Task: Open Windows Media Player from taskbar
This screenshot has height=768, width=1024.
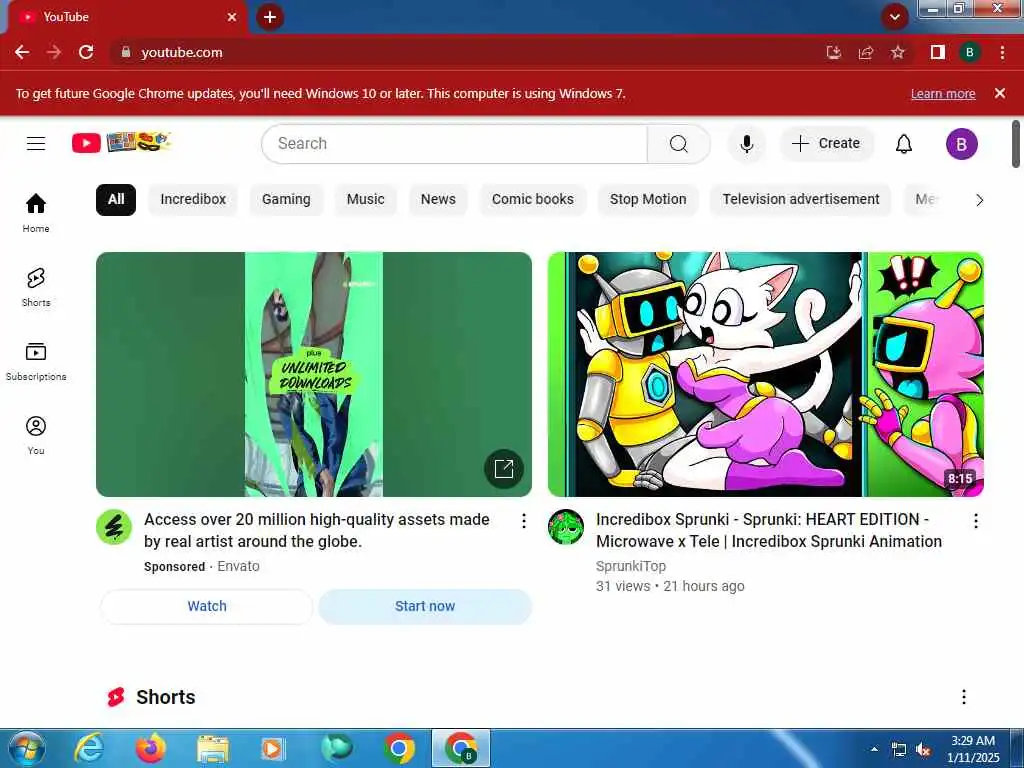Action: [x=273, y=749]
